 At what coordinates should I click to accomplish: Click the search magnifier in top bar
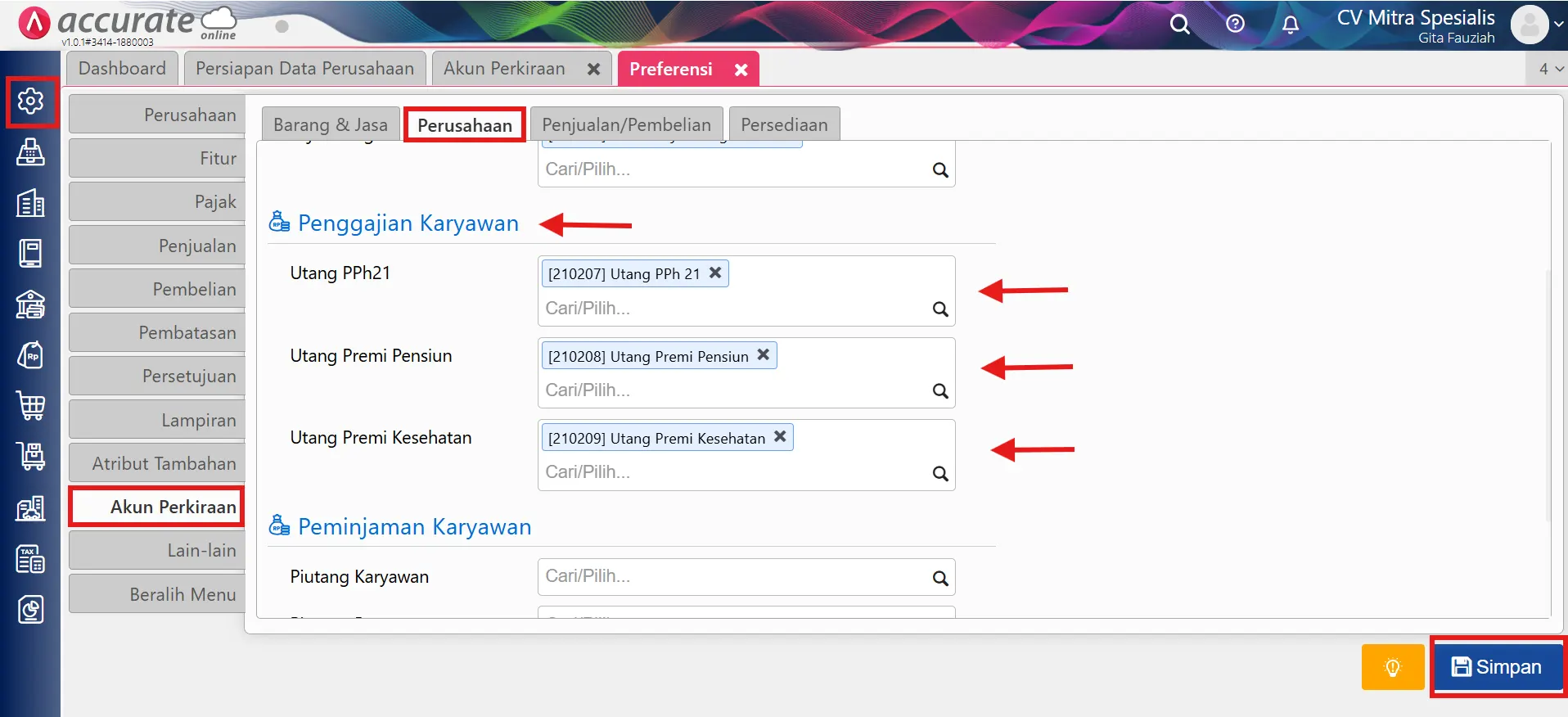1179,25
